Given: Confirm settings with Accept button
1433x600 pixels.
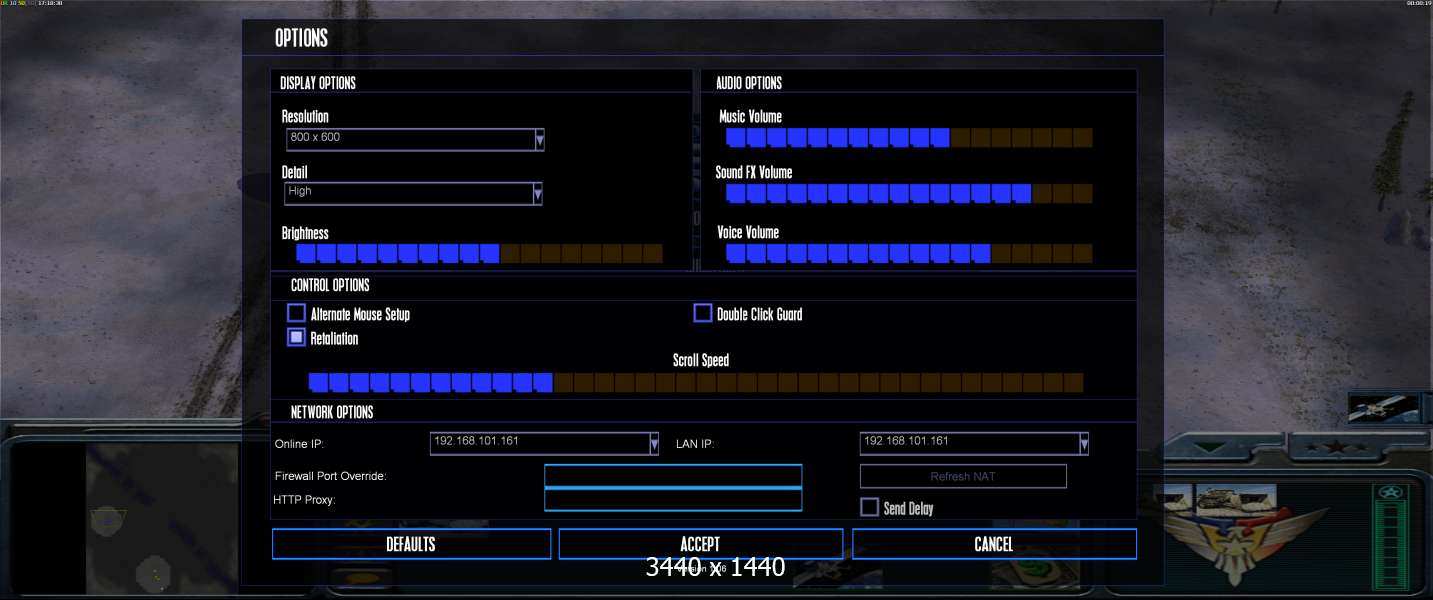Looking at the screenshot, I should [x=700, y=544].
